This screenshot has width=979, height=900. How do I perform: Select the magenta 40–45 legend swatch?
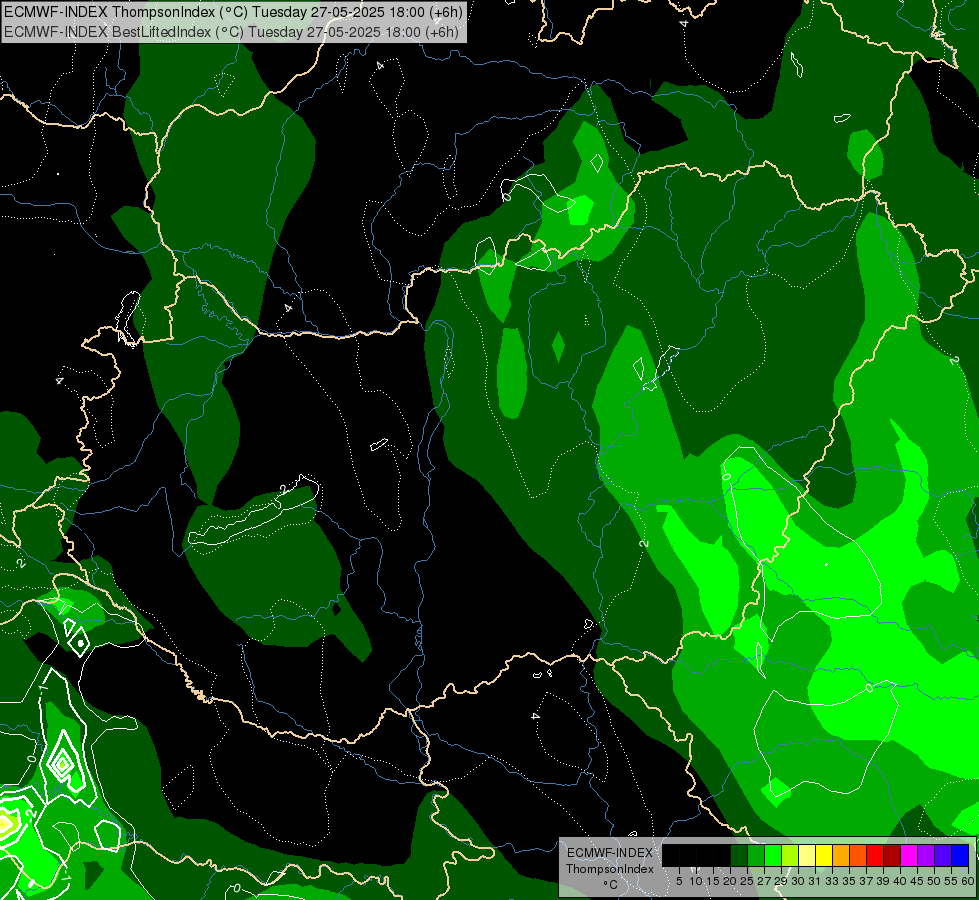(x=909, y=855)
